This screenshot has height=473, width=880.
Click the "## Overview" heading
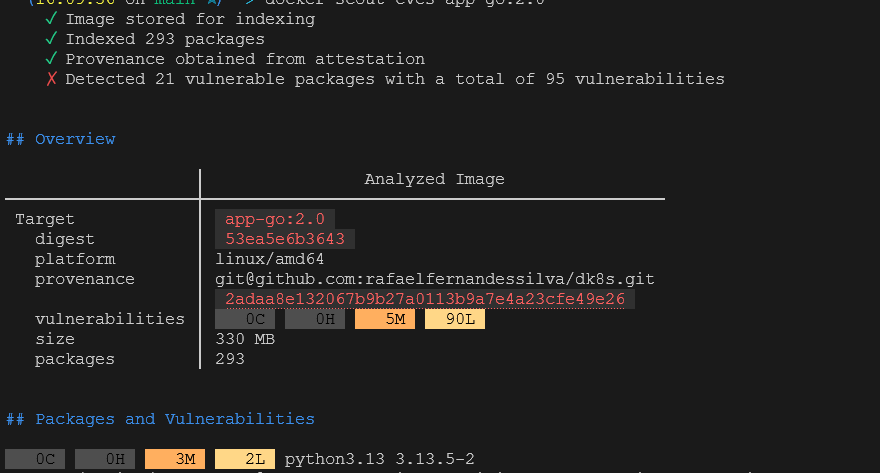coord(61,139)
